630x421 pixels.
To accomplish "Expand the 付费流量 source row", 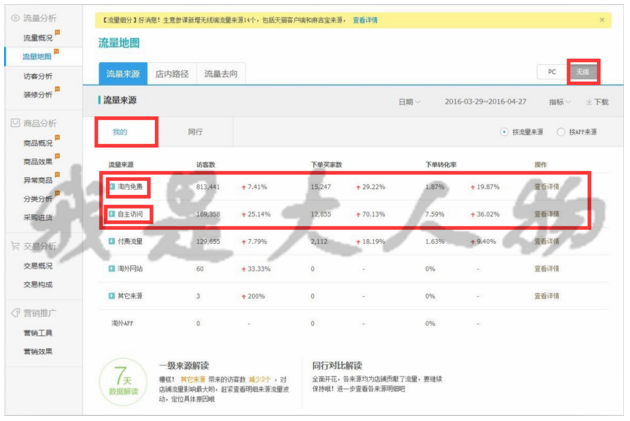I will click(x=112, y=241).
